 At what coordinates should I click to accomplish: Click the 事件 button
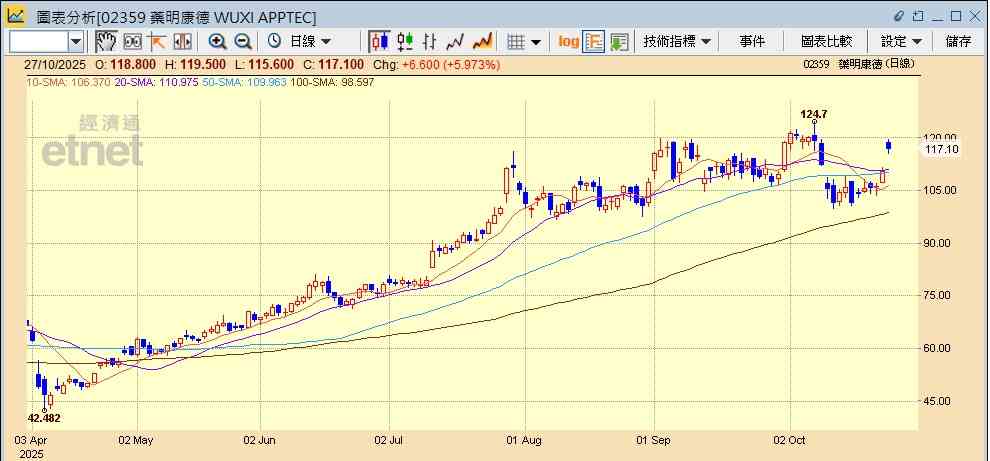pyautogui.click(x=752, y=41)
